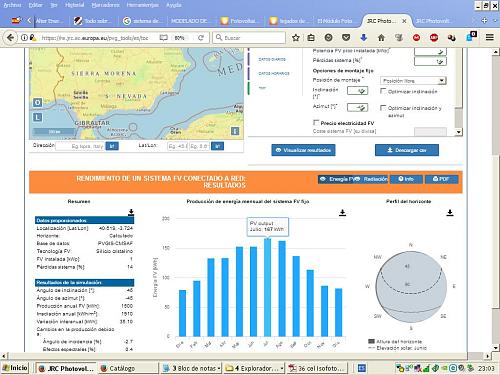Open the Ayuda menu
This screenshot has height=375, width=500.
tap(174, 5)
